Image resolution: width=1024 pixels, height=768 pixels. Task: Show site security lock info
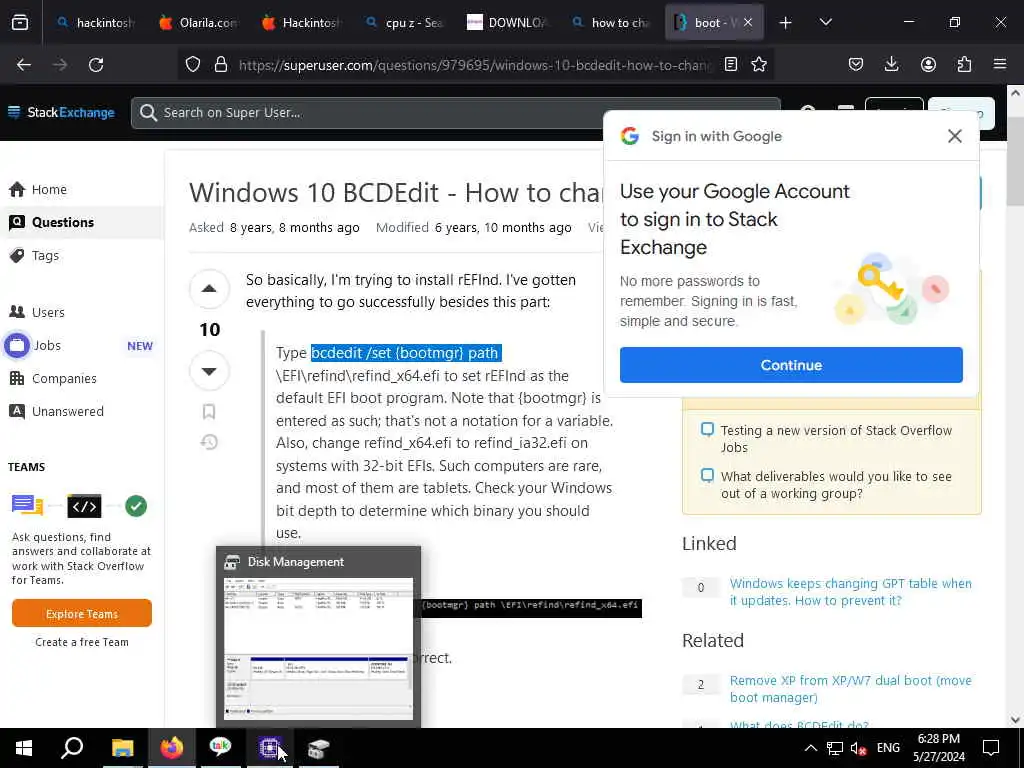click(x=221, y=64)
